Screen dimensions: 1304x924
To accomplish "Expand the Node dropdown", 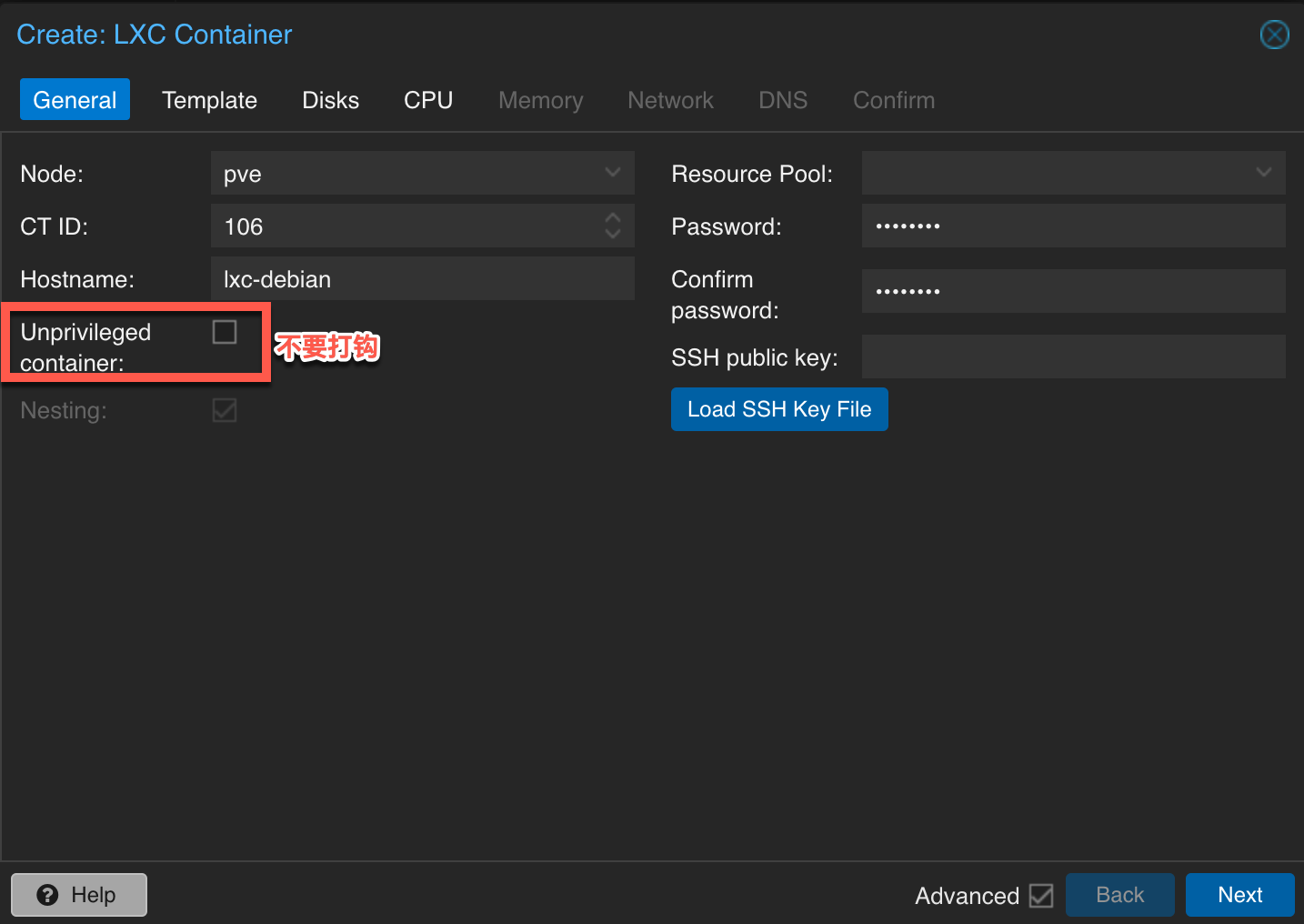I will (613, 173).
